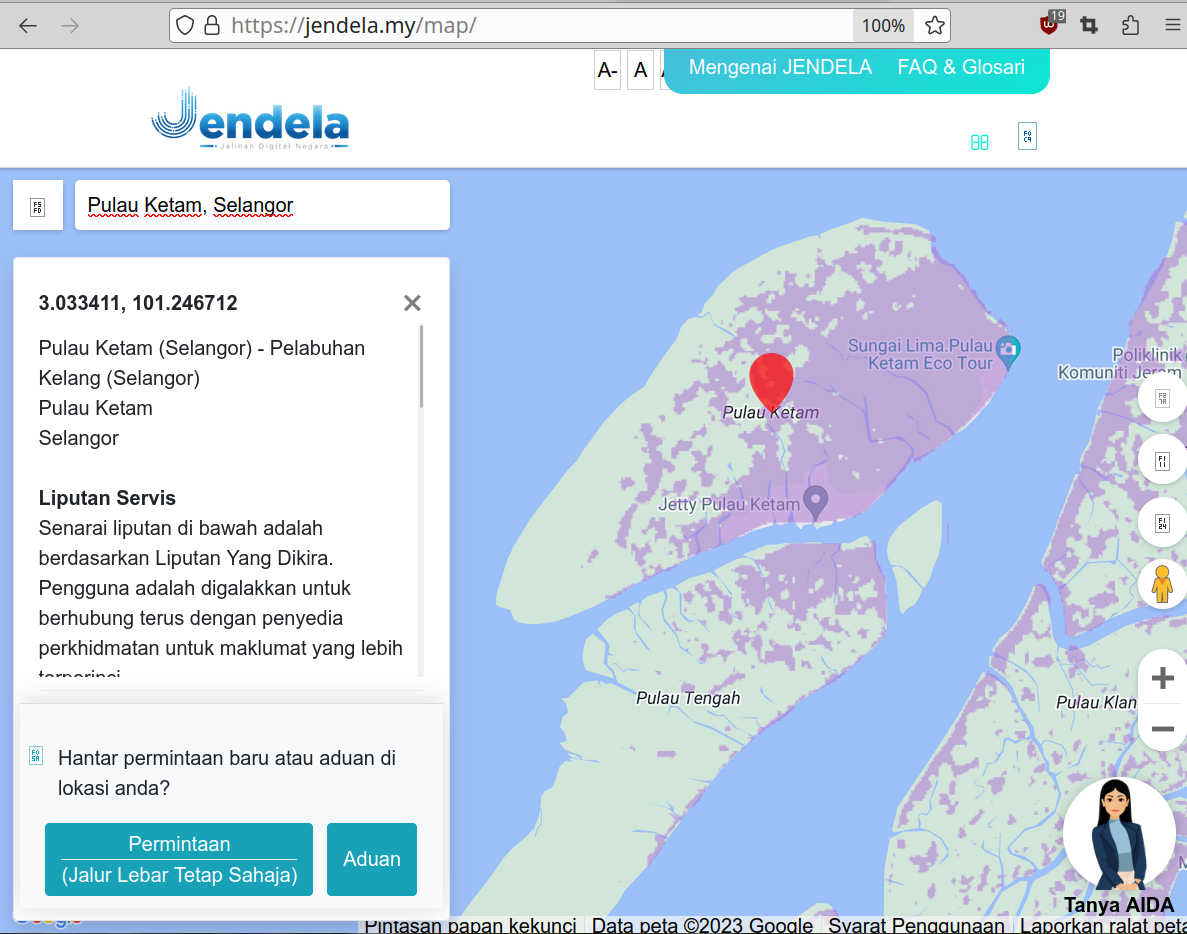Bookmark this page with the star icon
This screenshot has height=934, width=1187.
point(935,26)
